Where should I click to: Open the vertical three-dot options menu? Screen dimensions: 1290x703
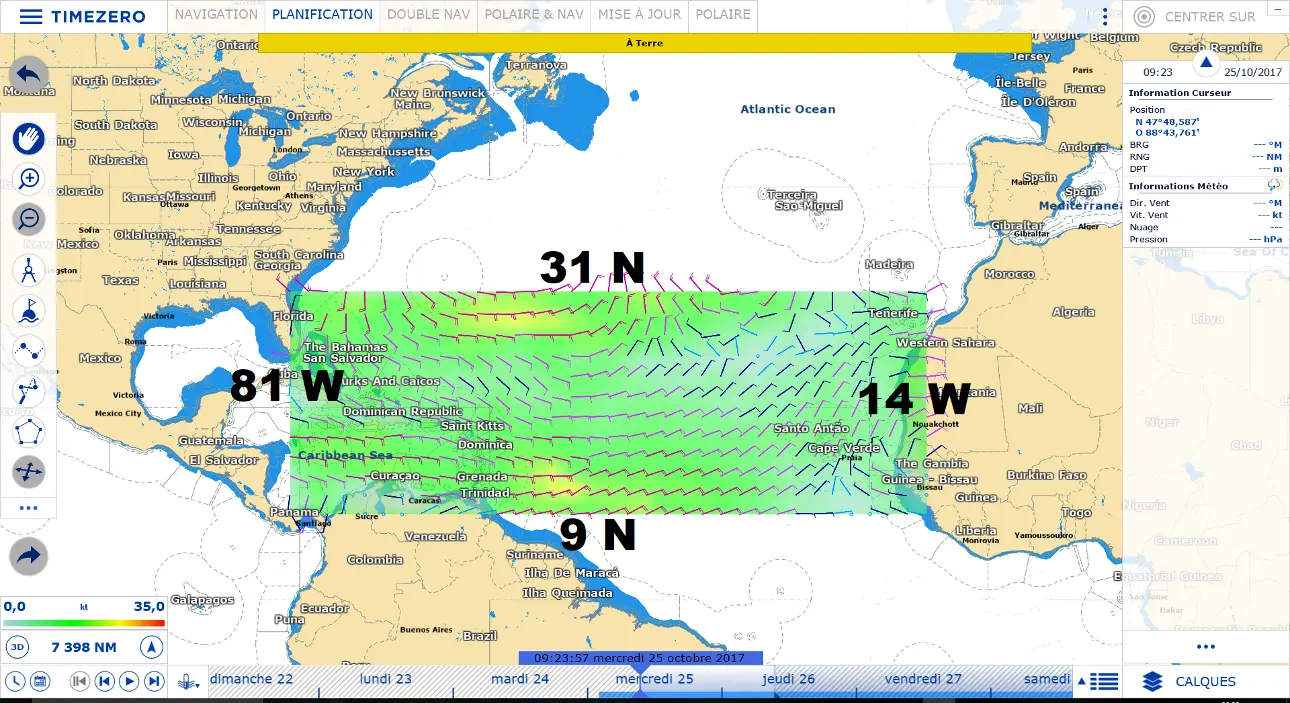1104,17
